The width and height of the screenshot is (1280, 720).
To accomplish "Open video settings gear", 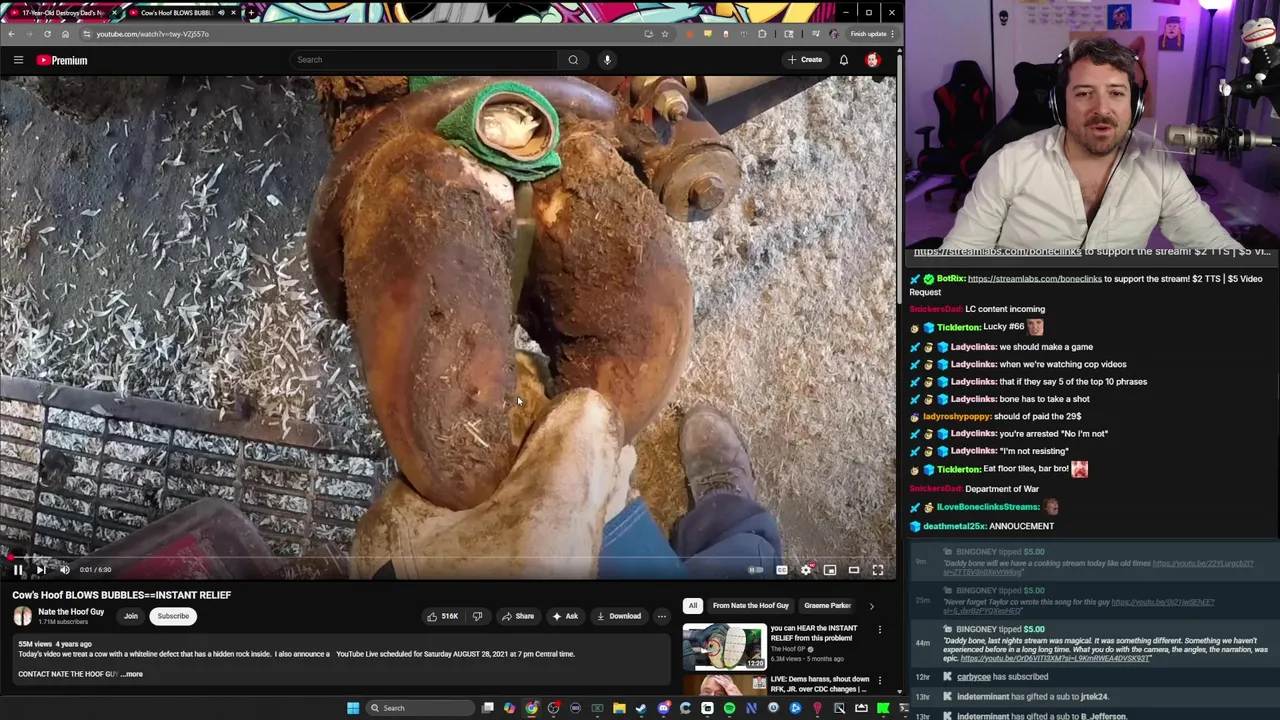I will (806, 570).
